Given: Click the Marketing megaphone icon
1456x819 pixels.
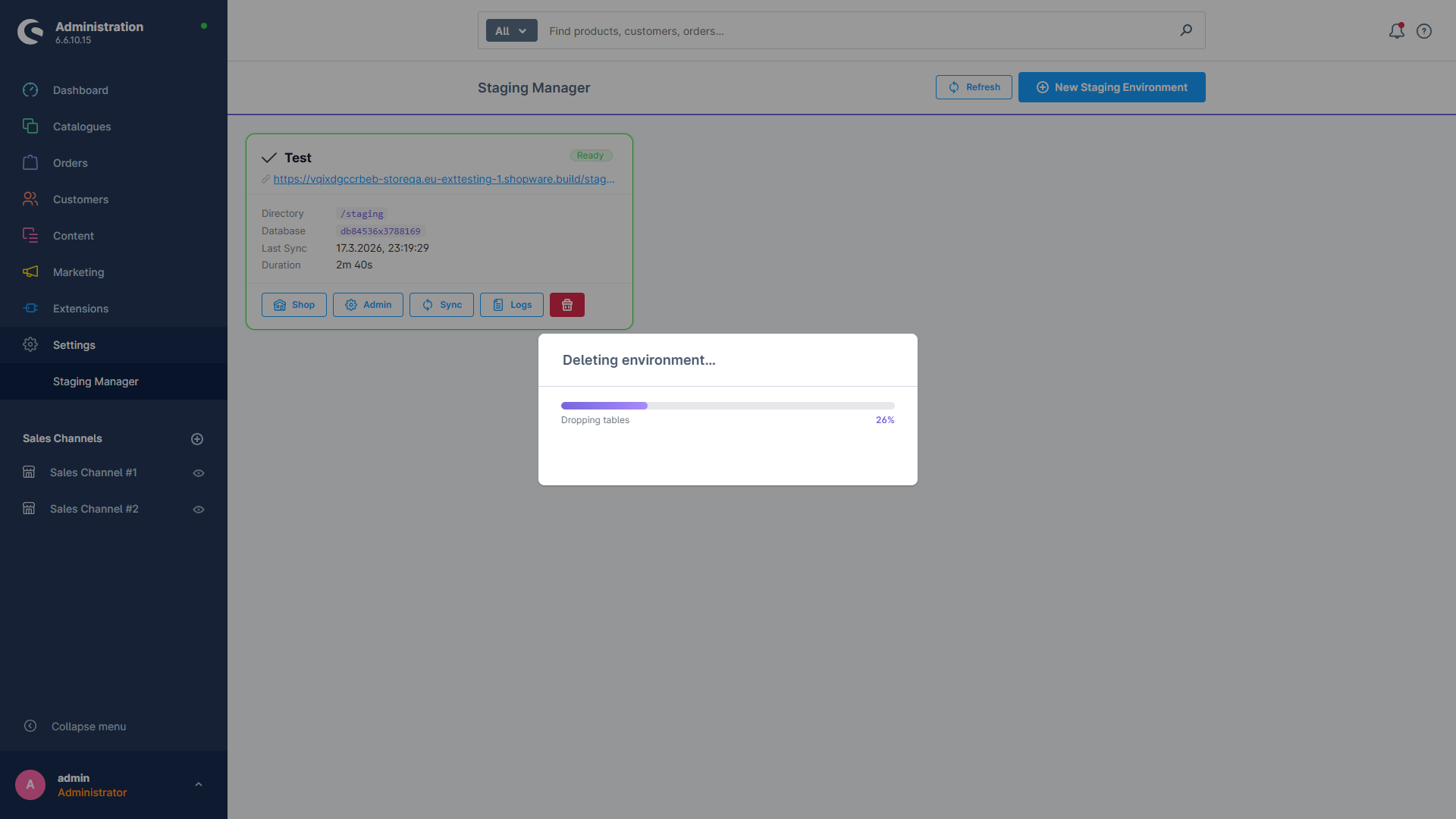Looking at the screenshot, I should (x=30, y=272).
